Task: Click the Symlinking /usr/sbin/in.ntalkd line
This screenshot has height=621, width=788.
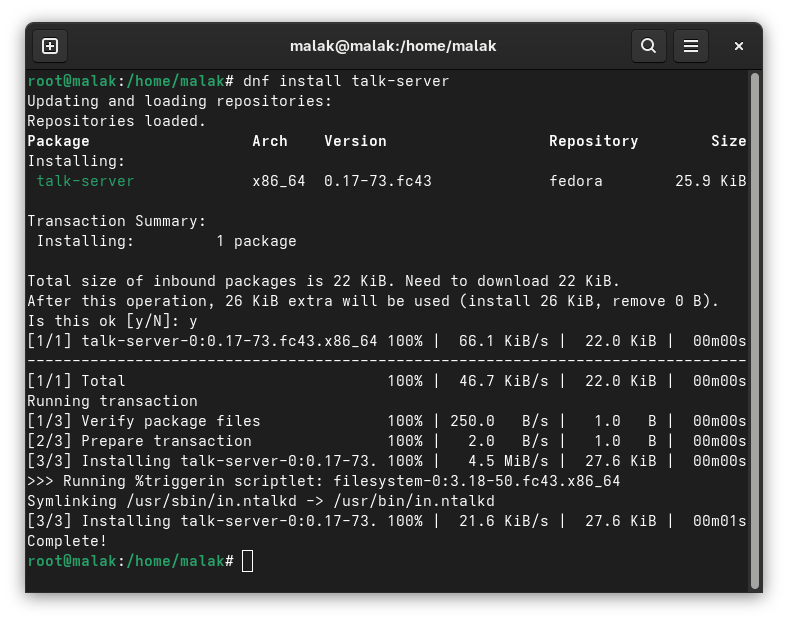Action: (260, 501)
